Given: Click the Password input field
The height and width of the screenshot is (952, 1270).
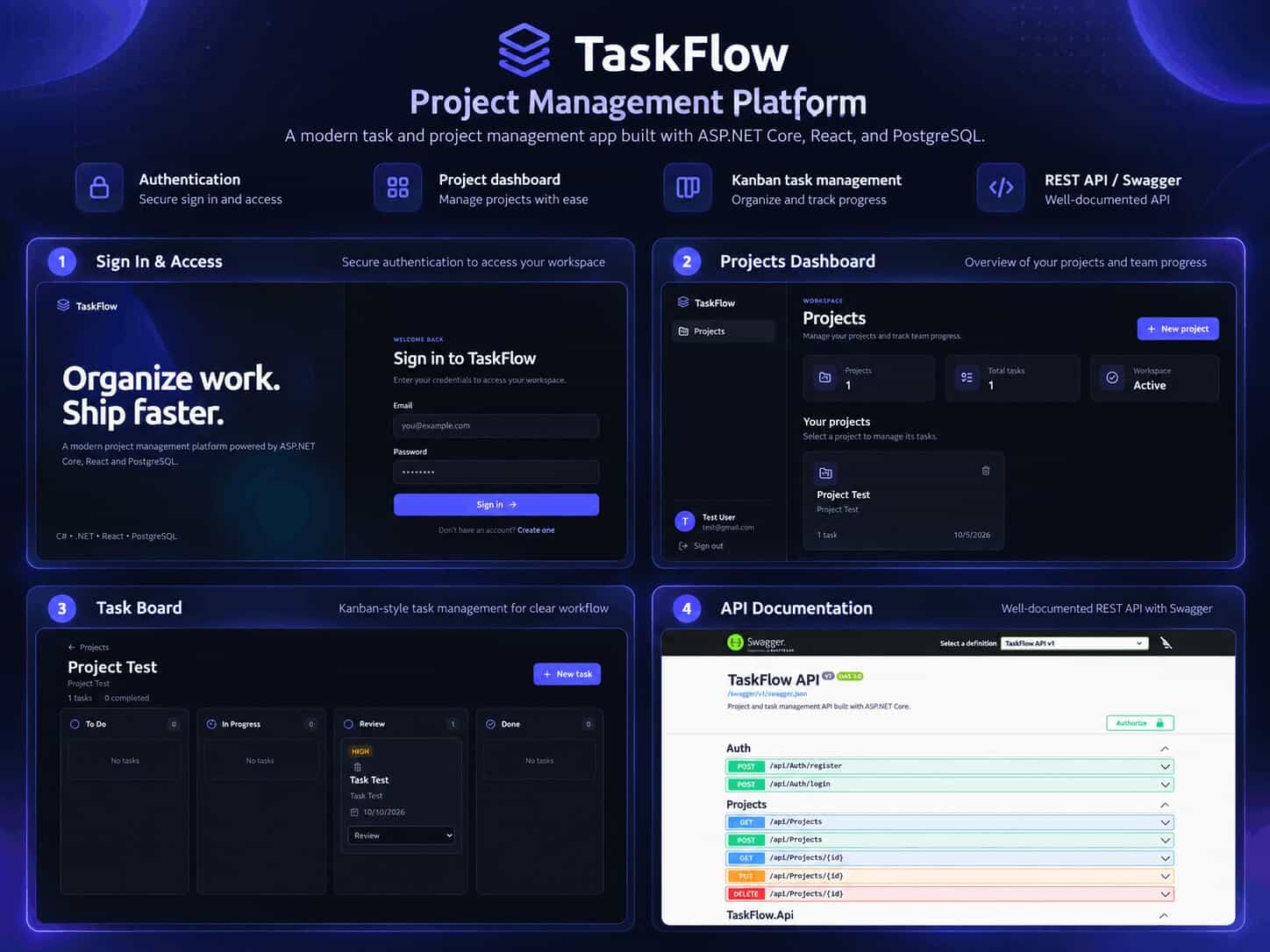Looking at the screenshot, I should click(496, 472).
